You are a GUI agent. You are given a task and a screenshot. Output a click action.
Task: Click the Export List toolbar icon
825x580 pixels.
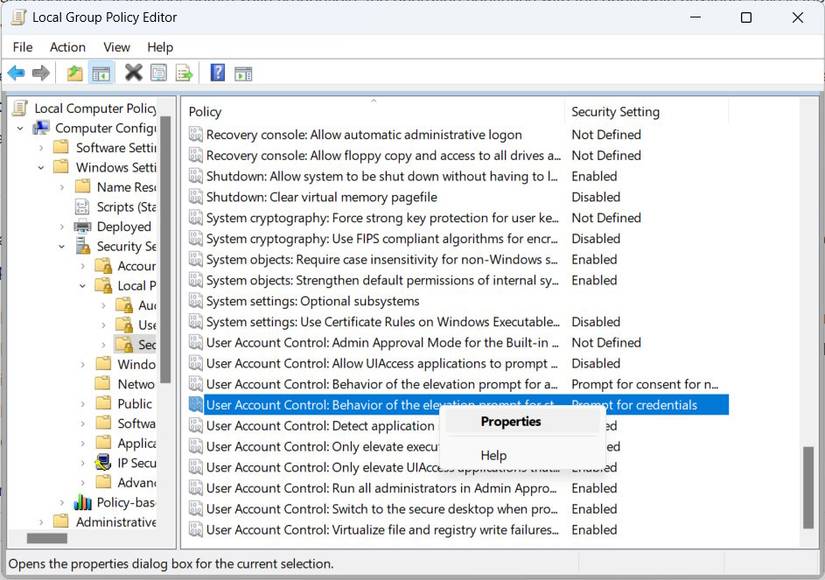click(x=185, y=72)
